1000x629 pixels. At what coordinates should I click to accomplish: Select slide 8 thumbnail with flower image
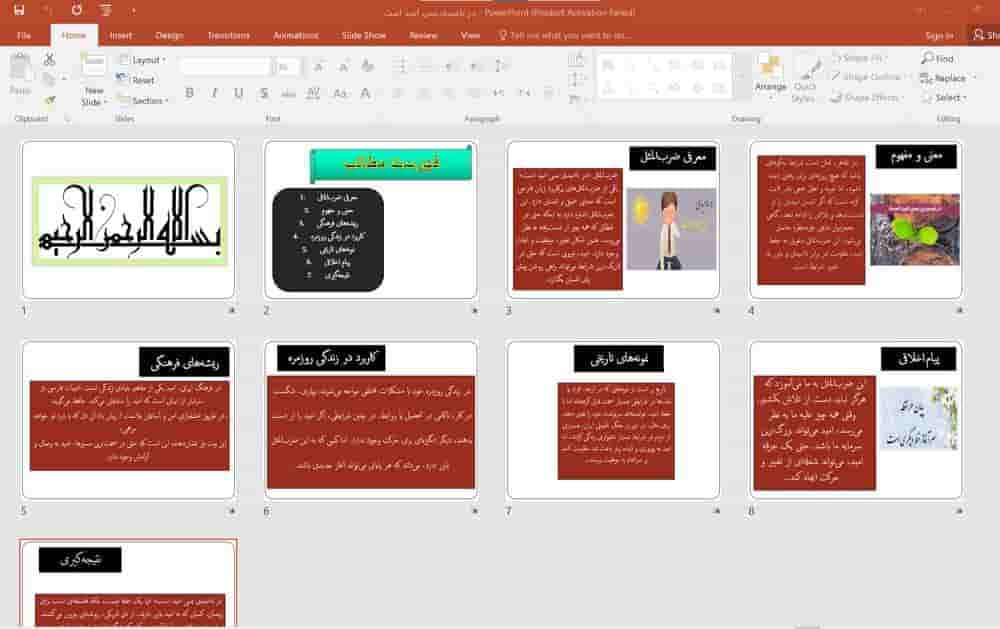[x=856, y=419]
